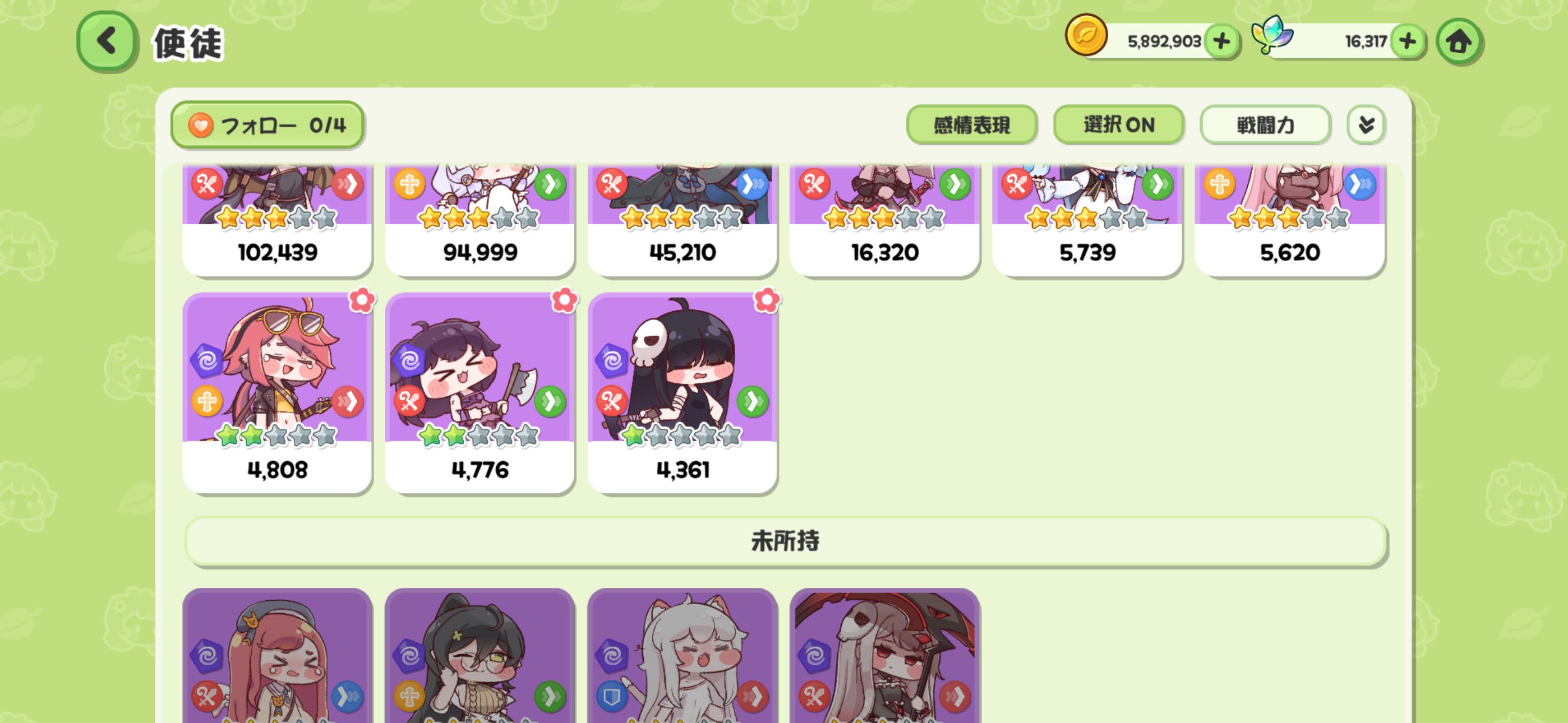This screenshot has height=723, width=1568.
Task: Collapse the 未所持 section header
Action: click(785, 541)
